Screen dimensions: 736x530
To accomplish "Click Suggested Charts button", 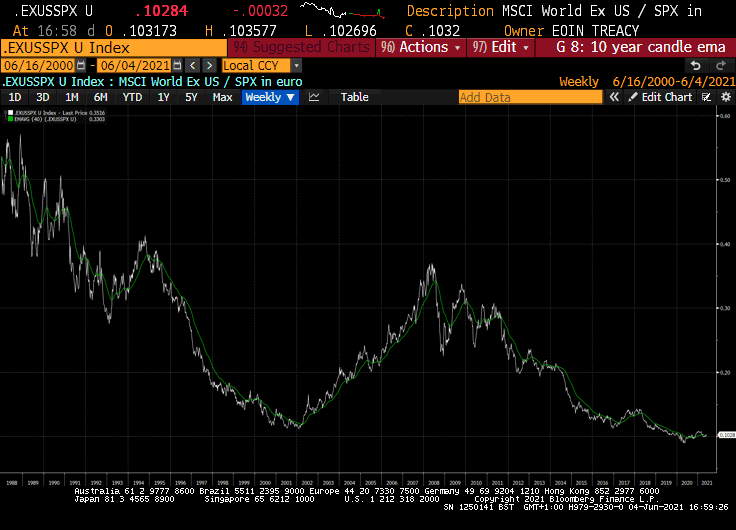I will click(x=301, y=47).
